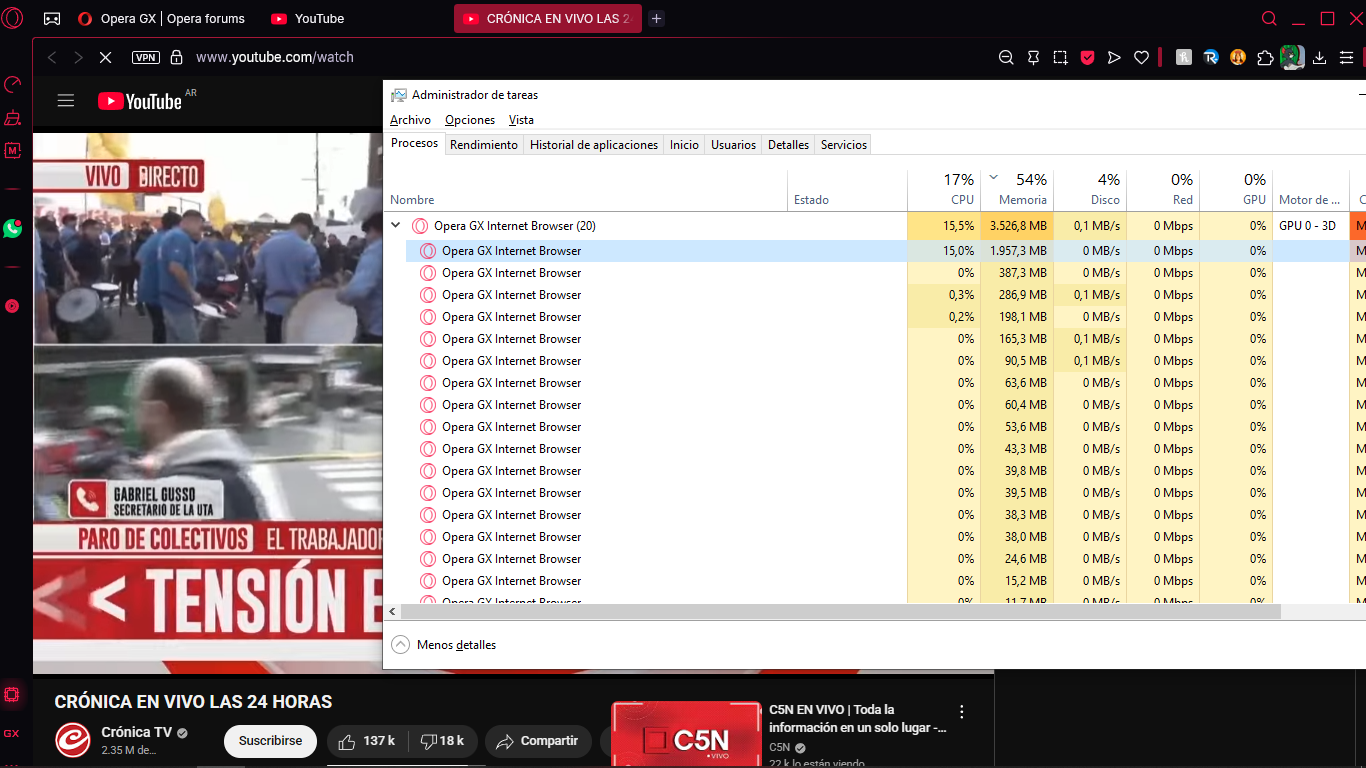Click the Crónica TV channel avatar
The width and height of the screenshot is (1366, 768).
click(72, 739)
